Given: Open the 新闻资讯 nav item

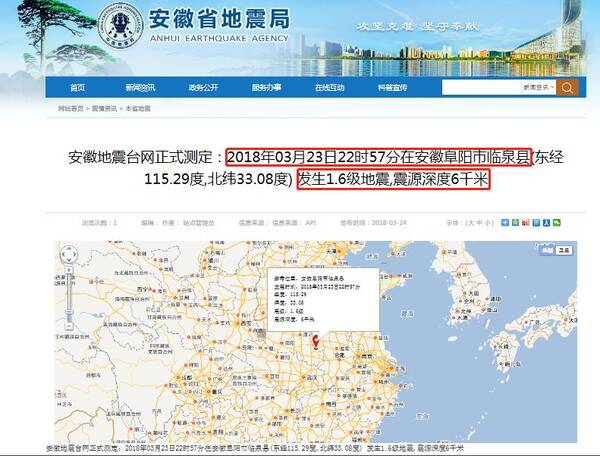Looking at the screenshot, I should 140,88.
